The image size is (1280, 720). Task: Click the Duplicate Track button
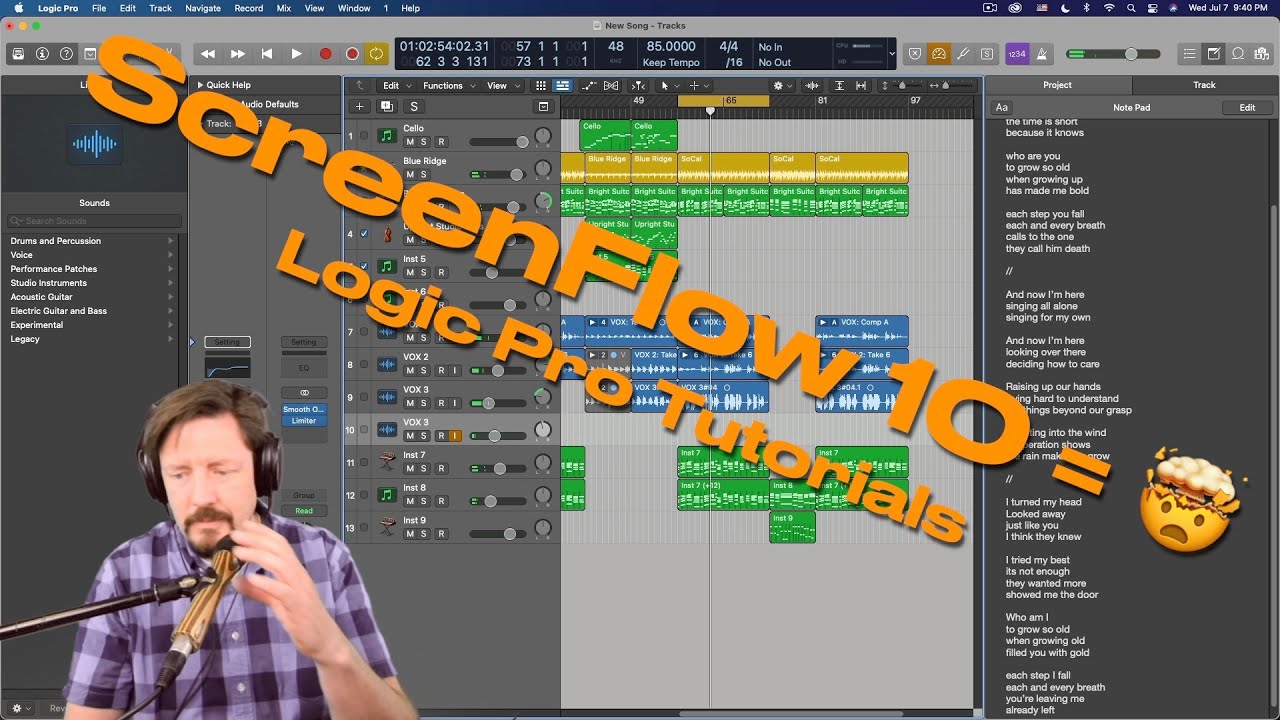click(386, 106)
